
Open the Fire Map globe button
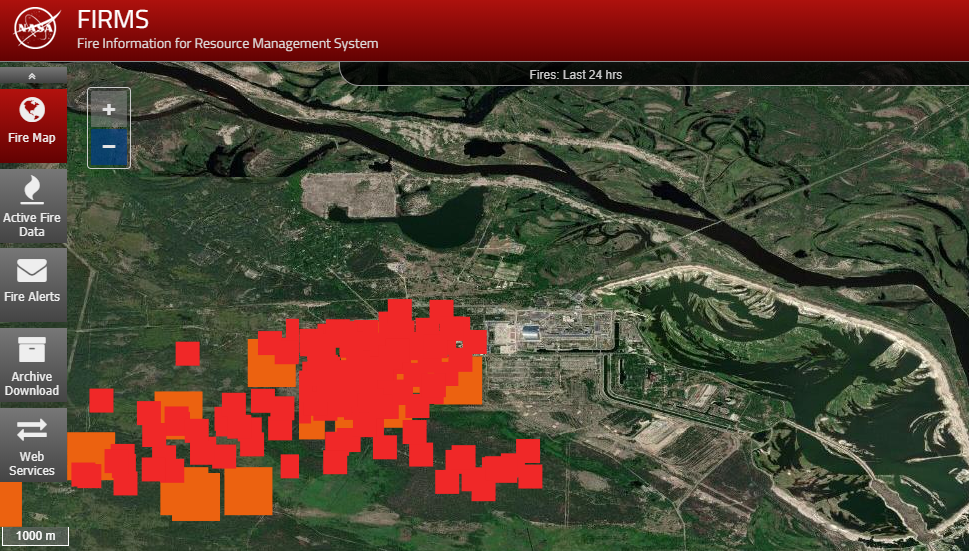click(33, 124)
